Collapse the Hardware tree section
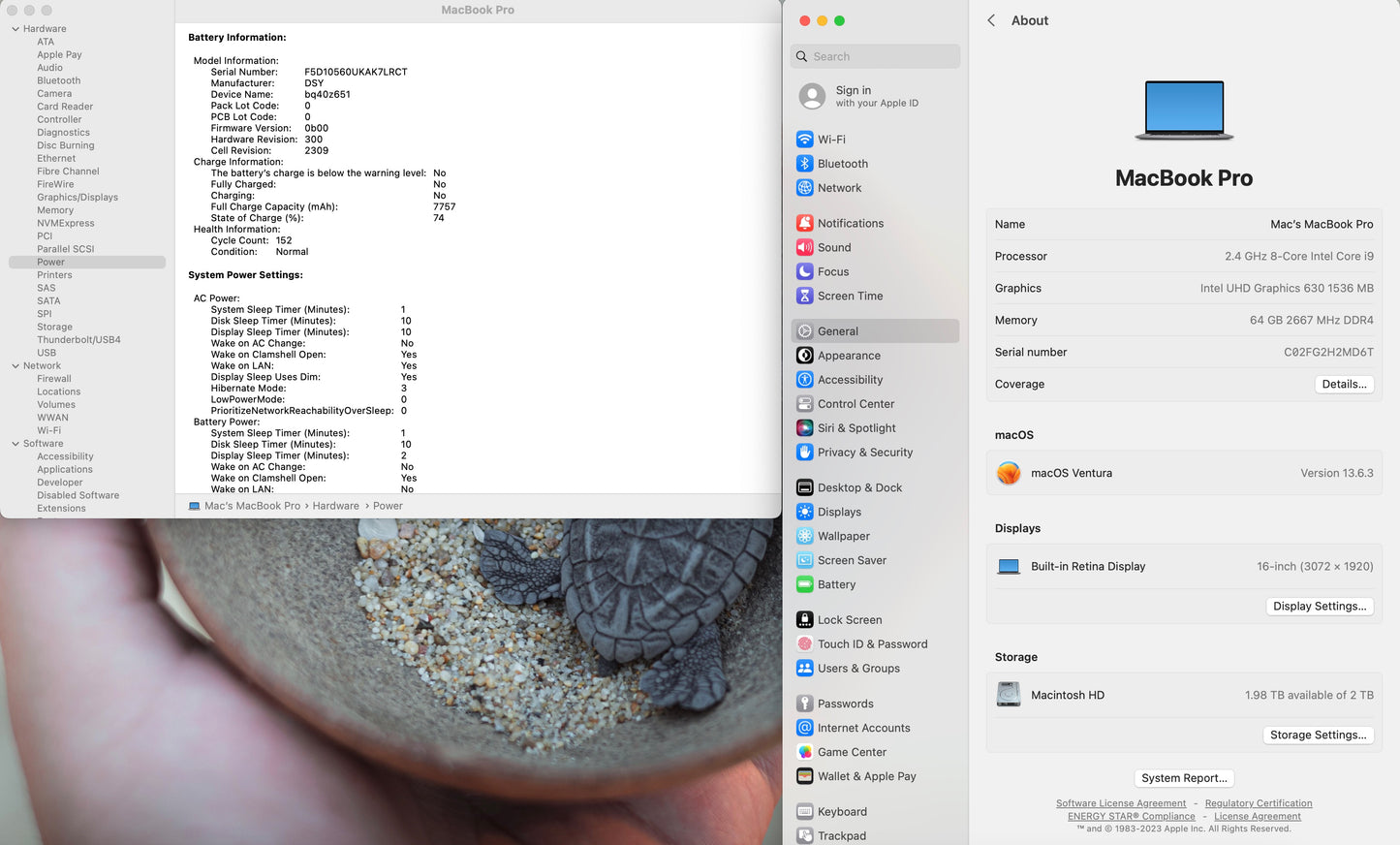 [16, 29]
